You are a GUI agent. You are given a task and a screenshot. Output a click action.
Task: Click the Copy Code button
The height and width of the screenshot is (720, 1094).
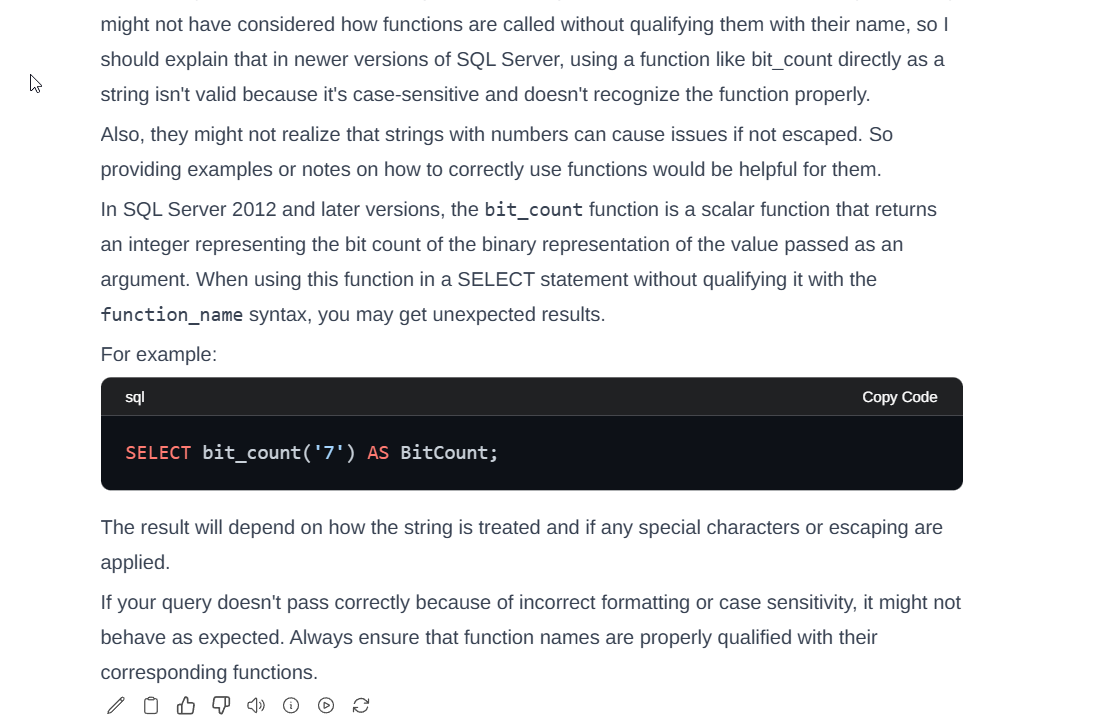[x=899, y=397]
